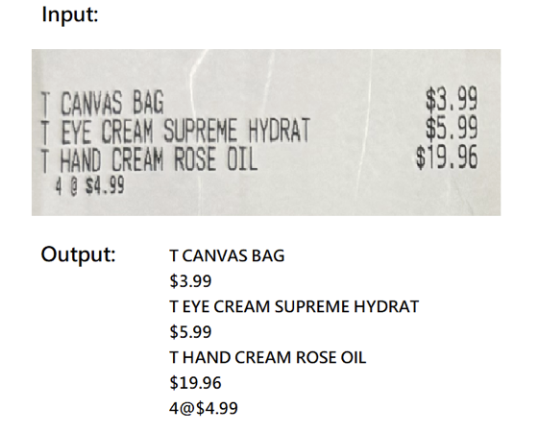Select the output text line "4@$4.99"
The width and height of the screenshot is (538, 426).
pos(203,408)
